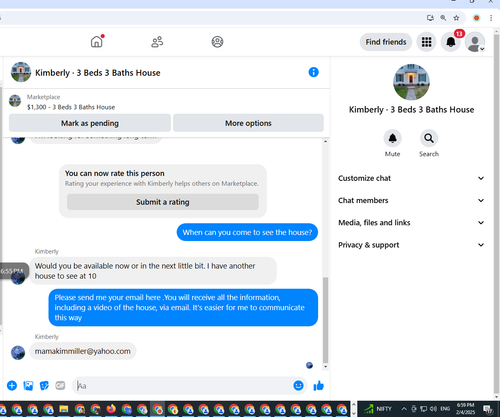Click Mark as pending button
Image resolution: width=500 pixels, height=417 pixels.
[90, 123]
